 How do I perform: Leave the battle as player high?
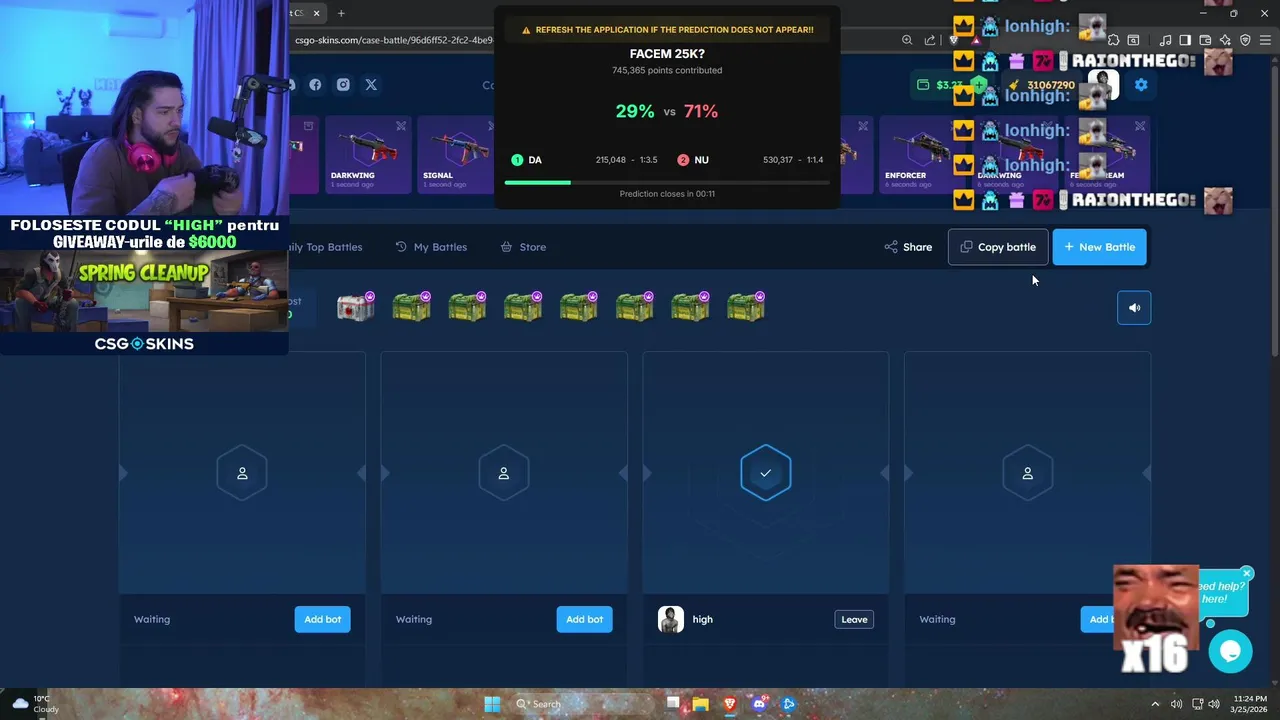point(854,619)
